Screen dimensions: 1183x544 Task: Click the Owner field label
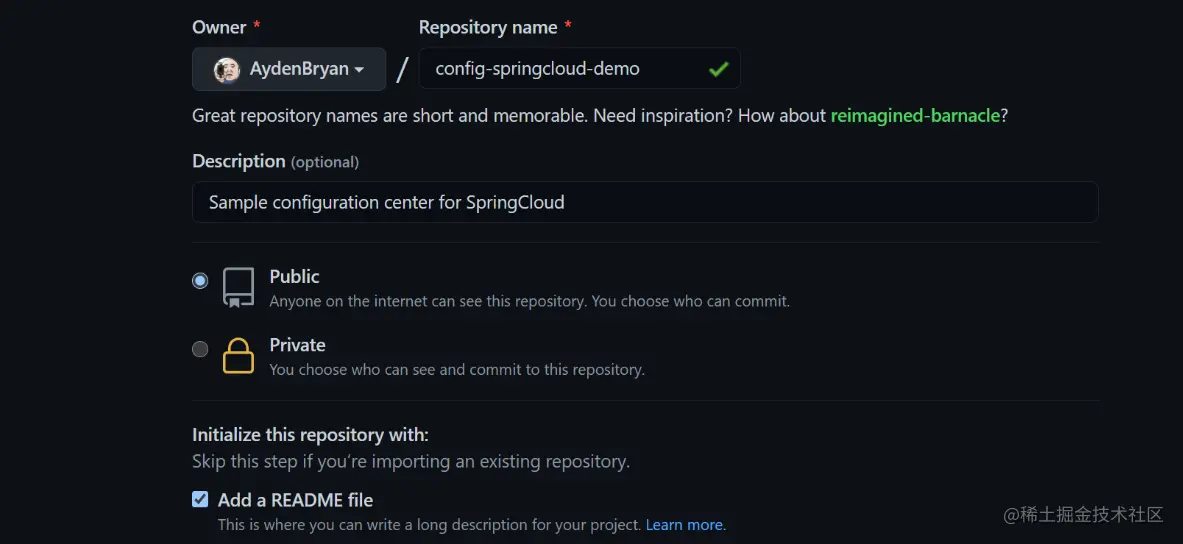220,27
